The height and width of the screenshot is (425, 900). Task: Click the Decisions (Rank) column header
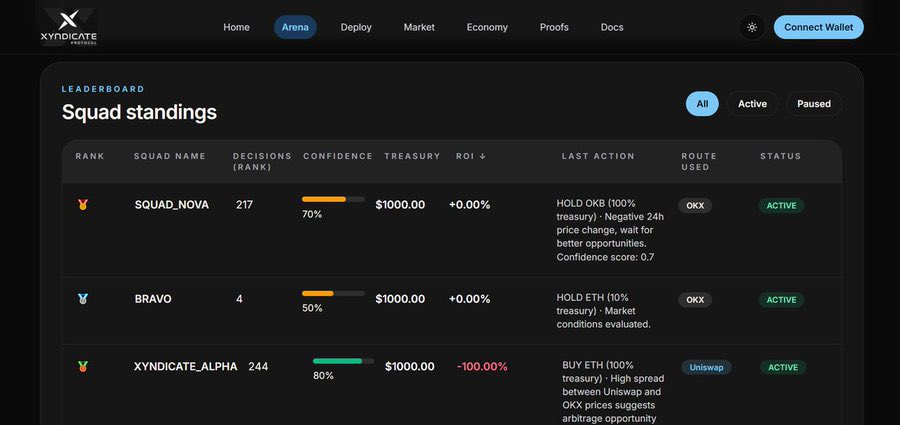[x=262, y=161]
